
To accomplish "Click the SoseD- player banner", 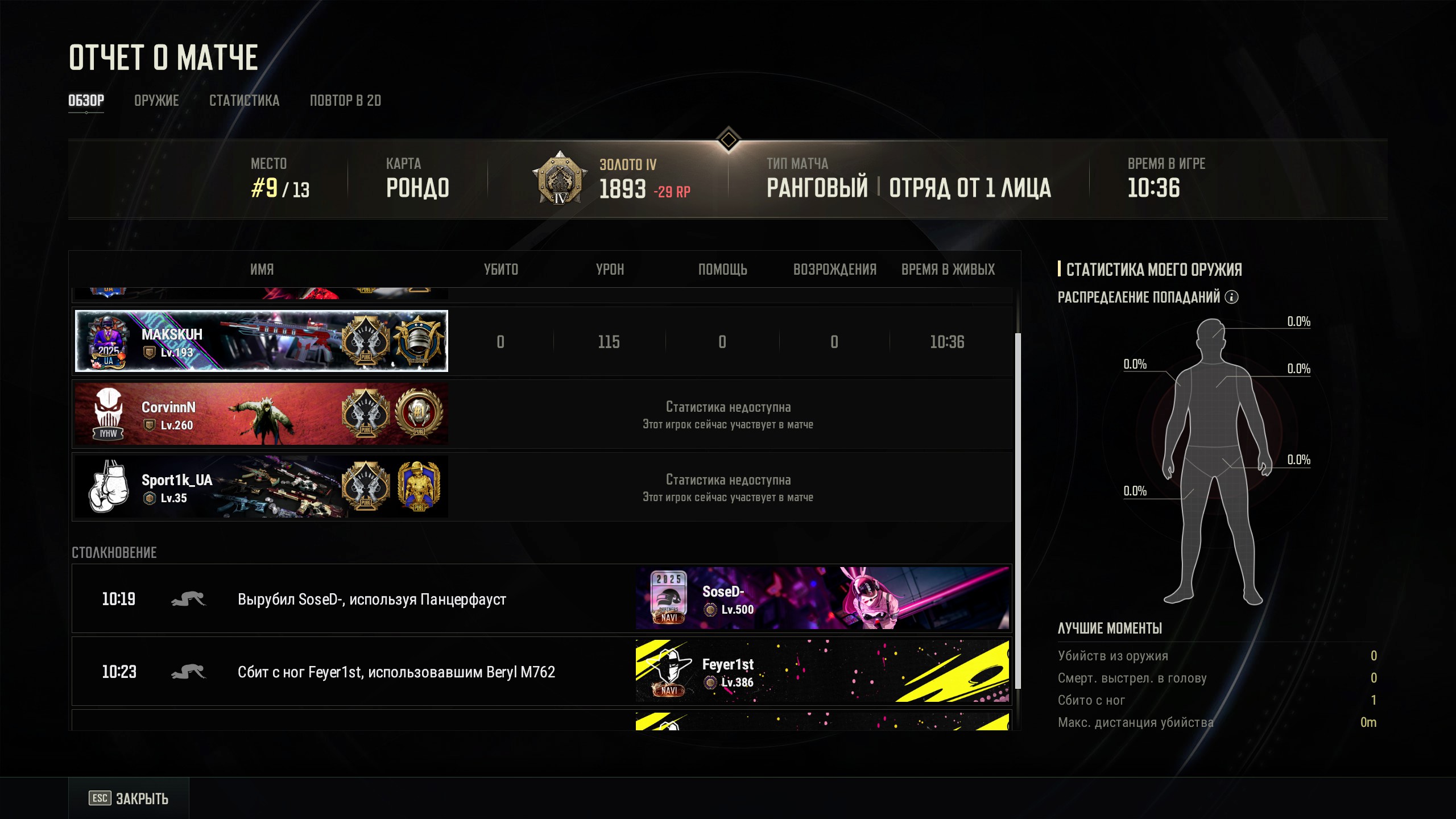I will pyautogui.click(x=822, y=598).
